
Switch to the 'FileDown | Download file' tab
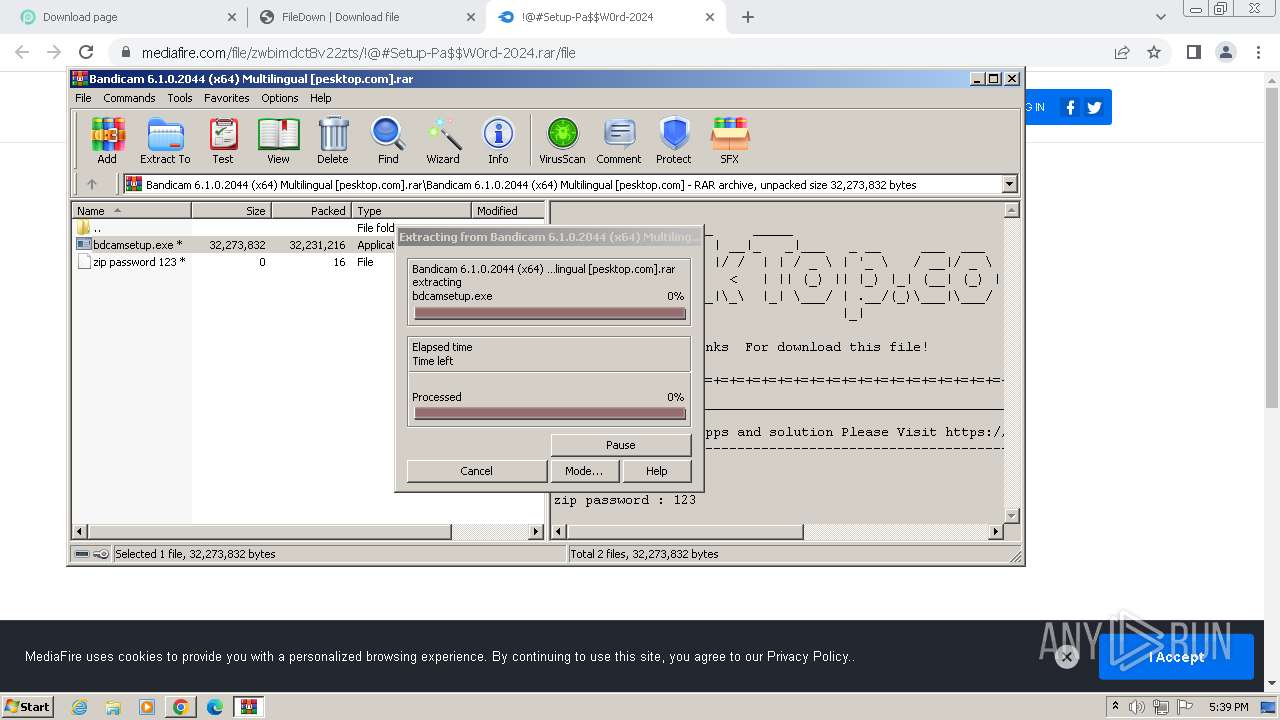click(366, 17)
